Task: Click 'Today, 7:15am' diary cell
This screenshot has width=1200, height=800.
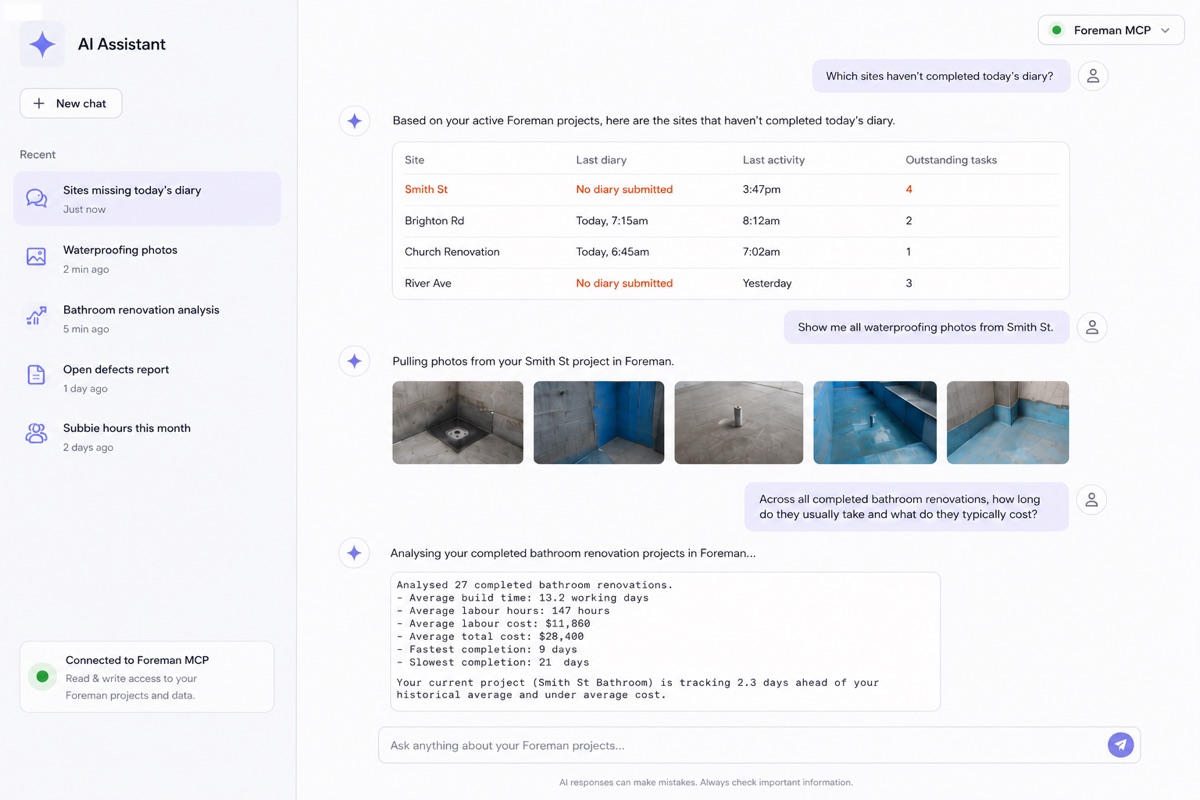Action: pos(612,220)
